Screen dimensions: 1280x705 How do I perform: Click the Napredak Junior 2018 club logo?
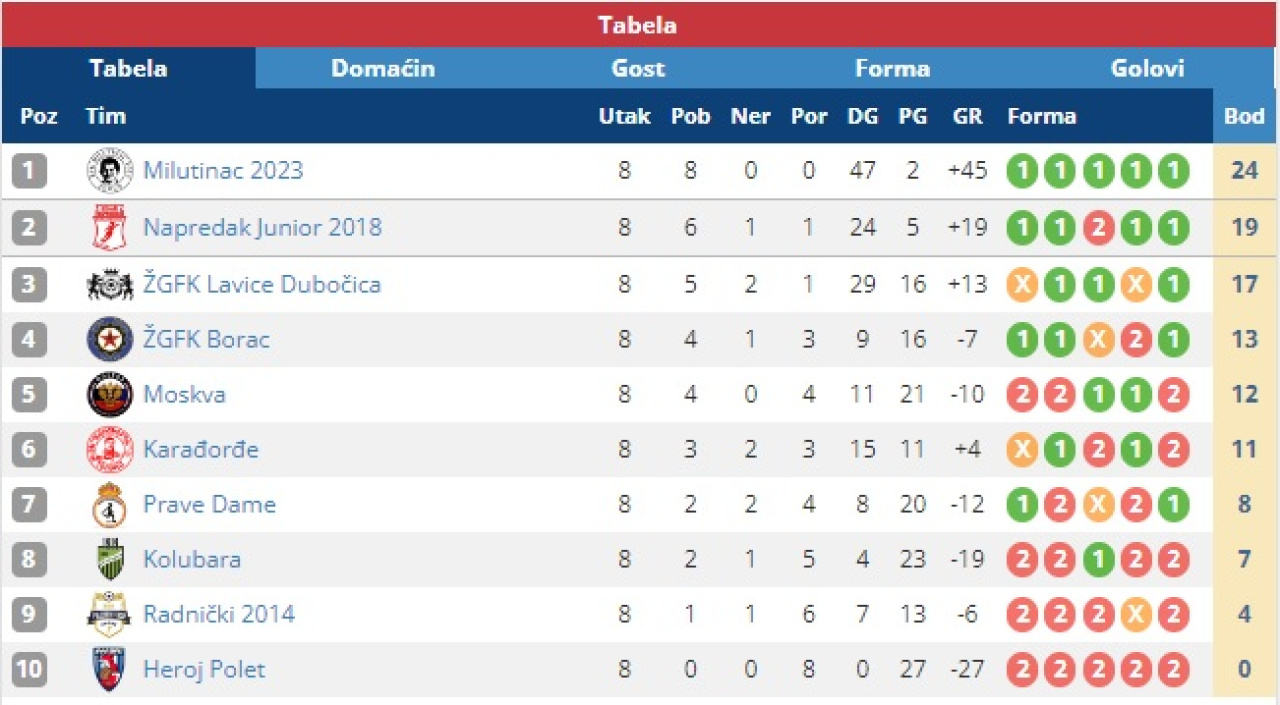109,227
